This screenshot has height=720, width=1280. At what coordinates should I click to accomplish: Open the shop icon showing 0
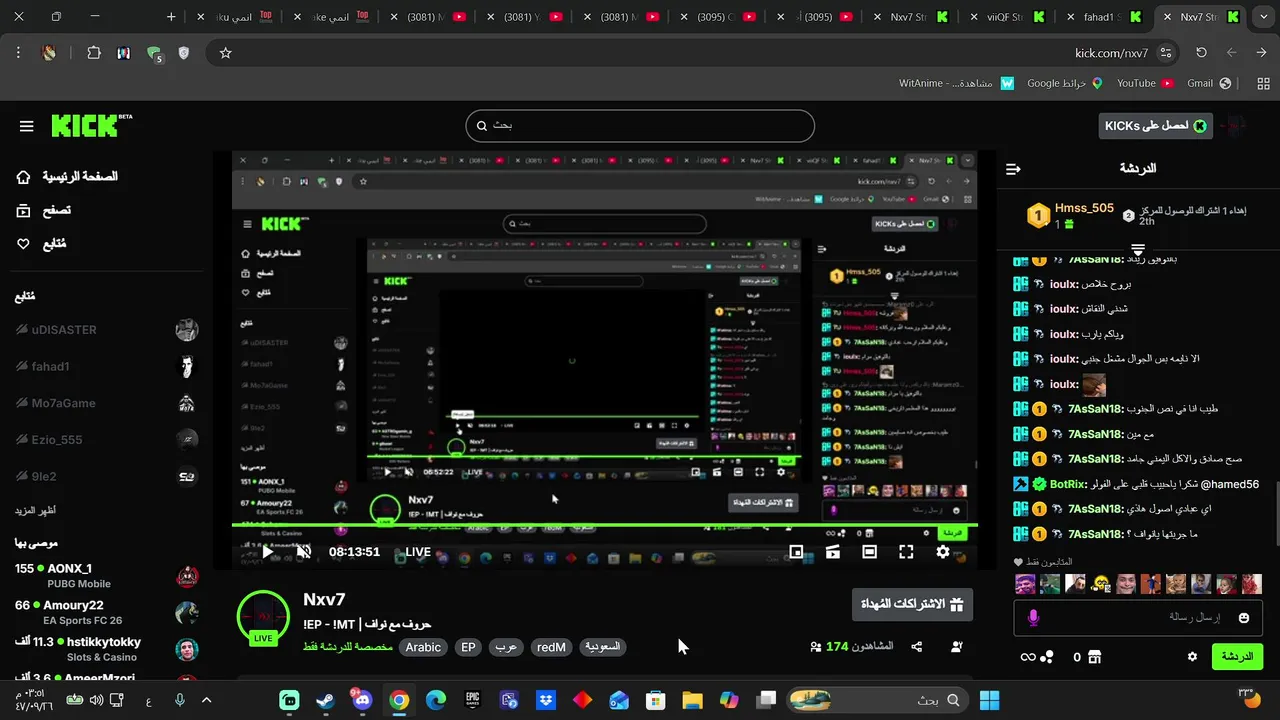click(1095, 657)
